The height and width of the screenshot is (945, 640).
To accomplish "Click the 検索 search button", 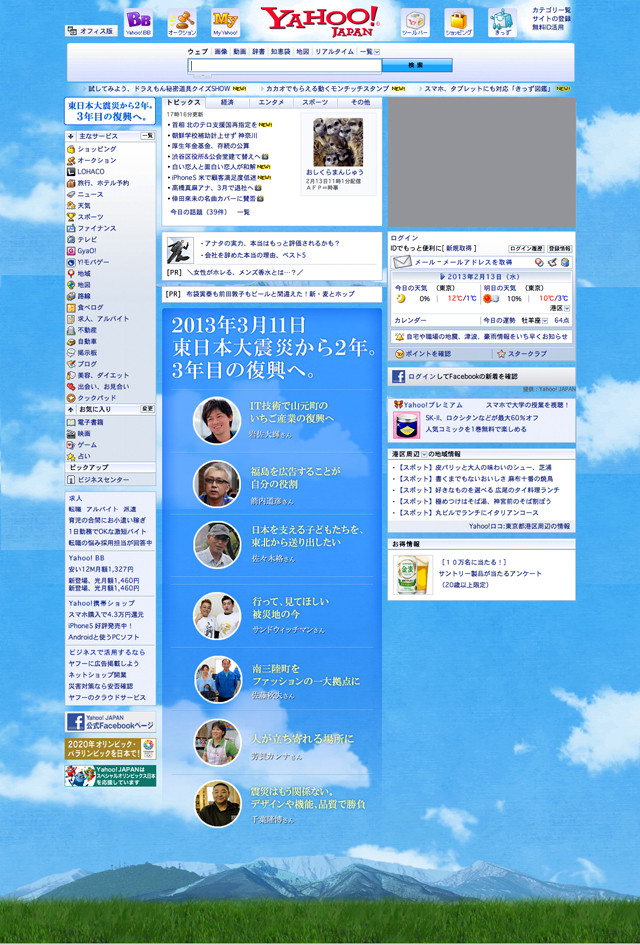I will click(416, 65).
